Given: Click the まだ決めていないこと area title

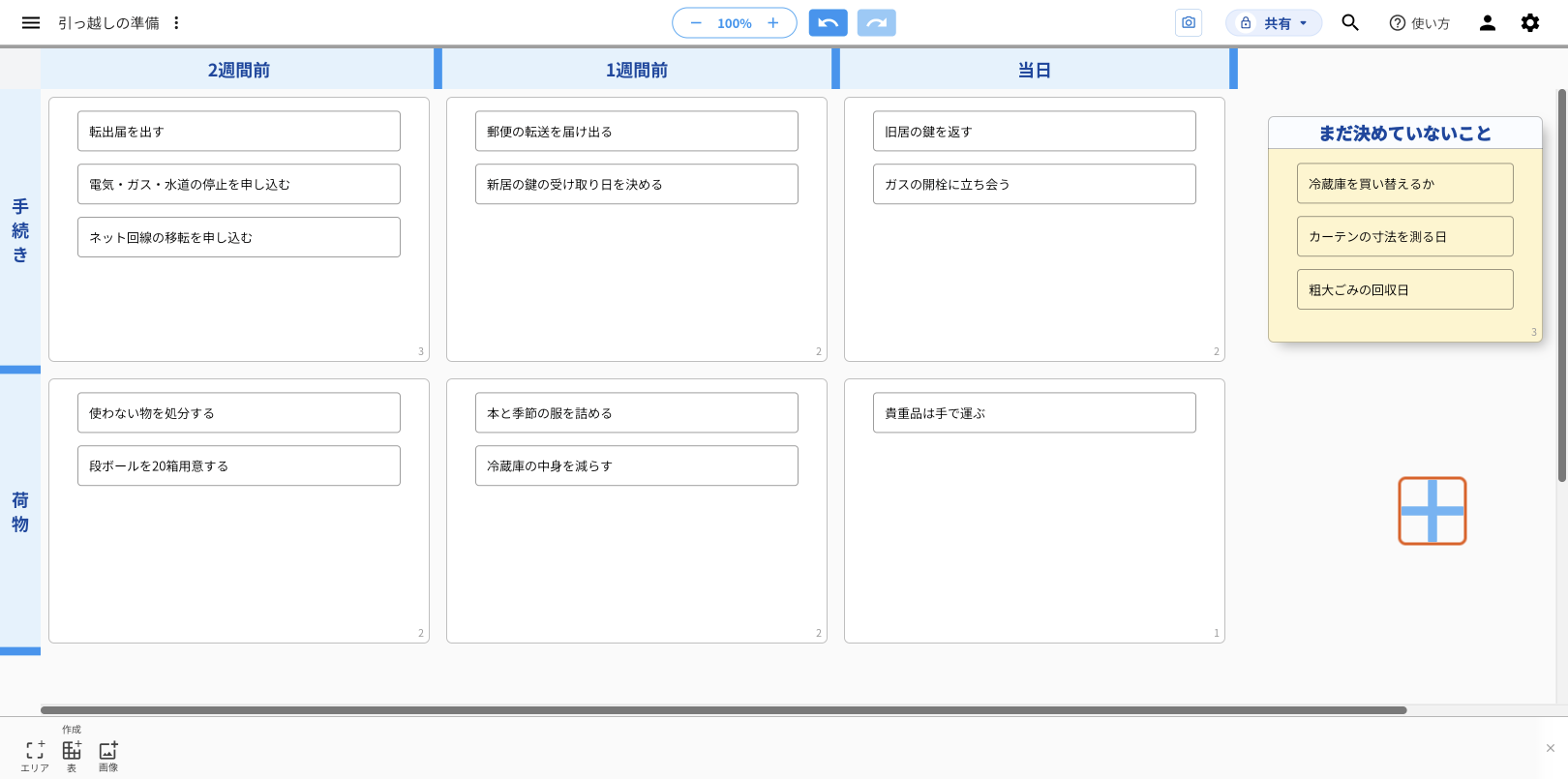Looking at the screenshot, I should click(1405, 134).
